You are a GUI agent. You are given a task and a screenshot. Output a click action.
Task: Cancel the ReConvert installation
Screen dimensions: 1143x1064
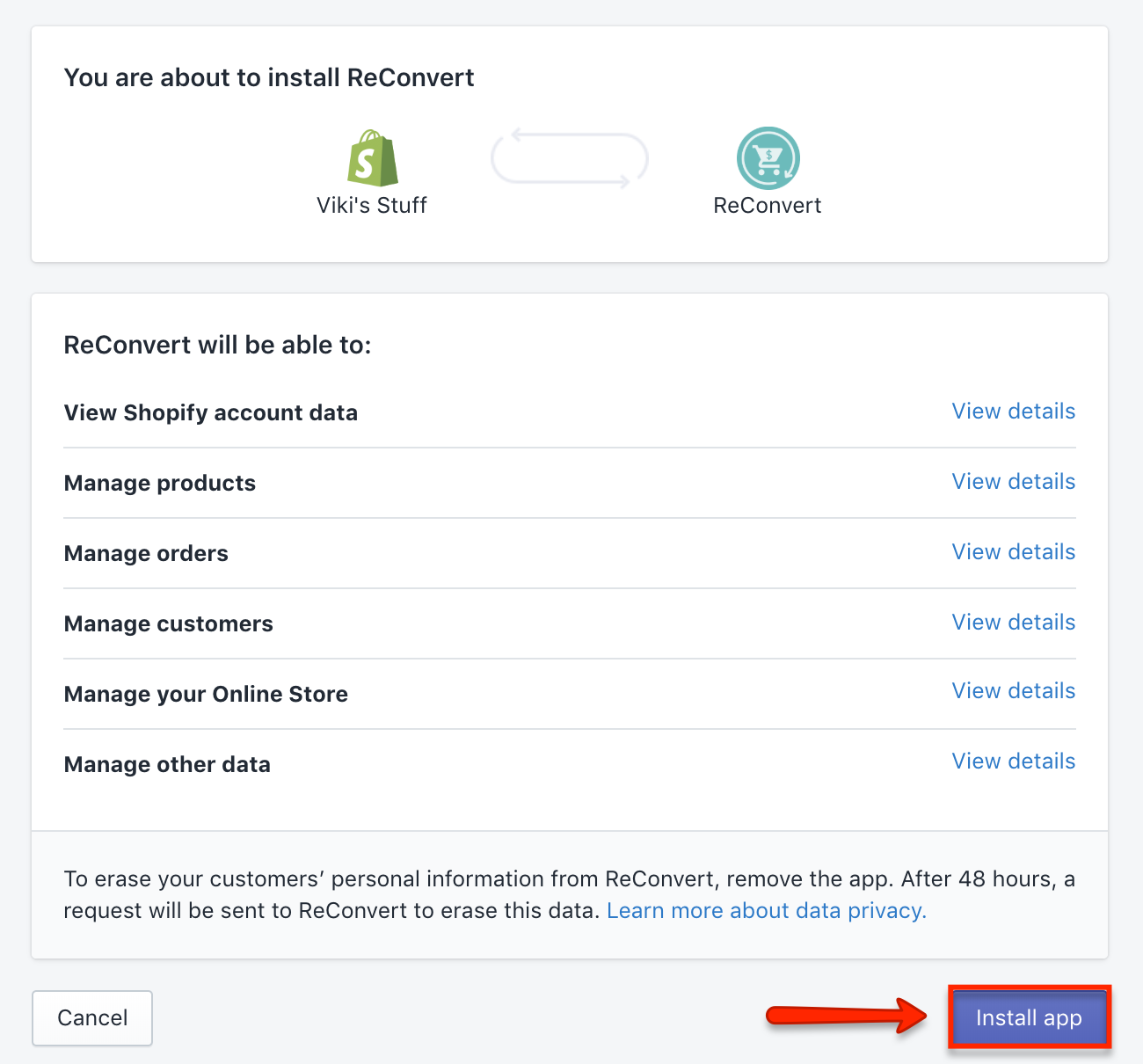click(x=92, y=1018)
